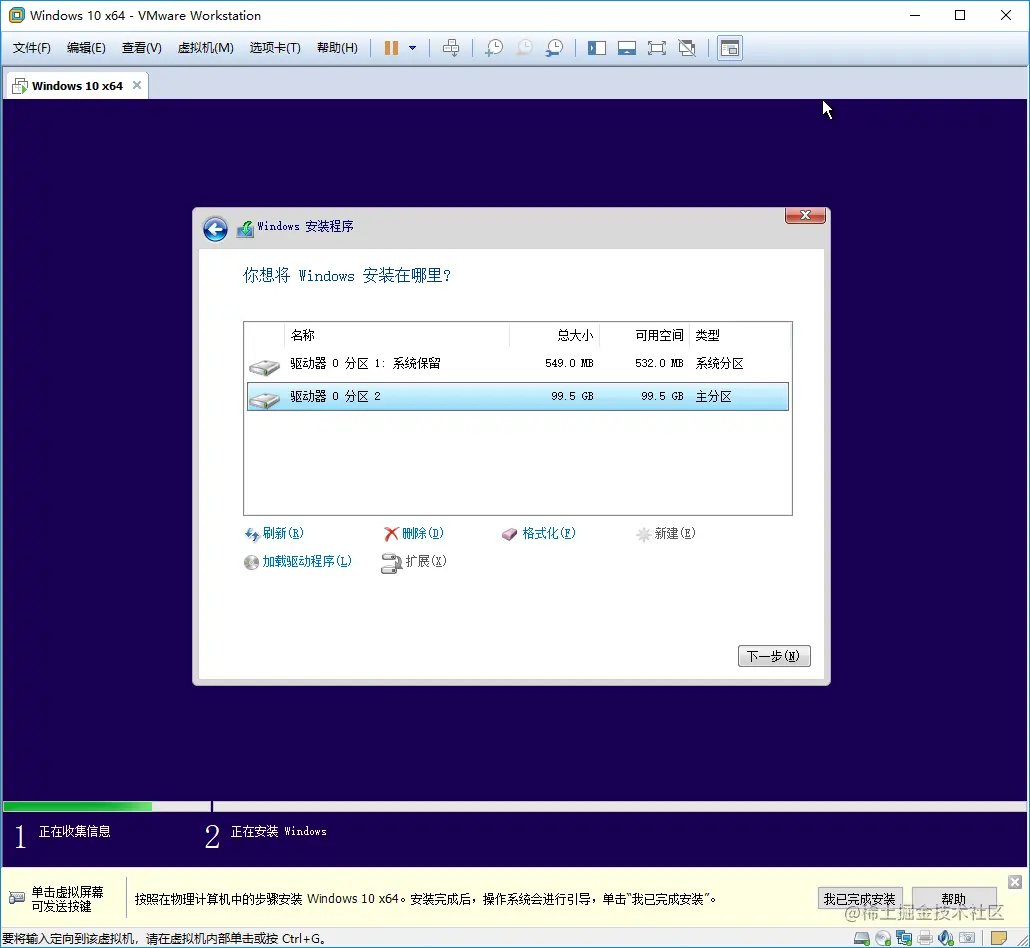Screen dimensions: 1030x948
Task: Click the network adapter status icon
Action: (x=904, y=938)
